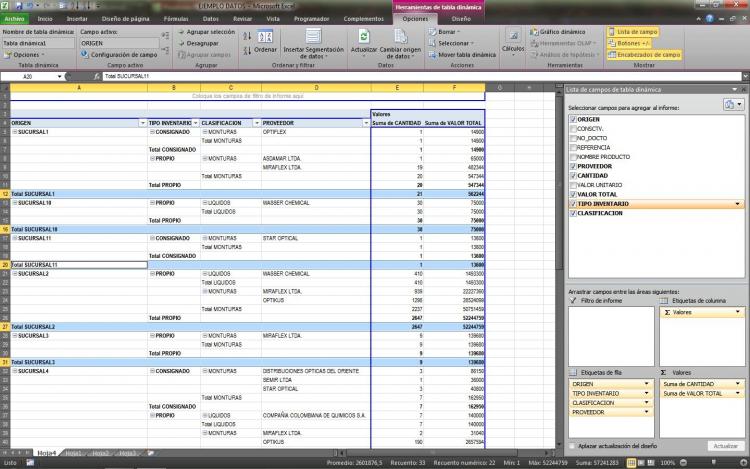Toggle Botones +/- display
The image size is (750, 469).
click(629, 43)
